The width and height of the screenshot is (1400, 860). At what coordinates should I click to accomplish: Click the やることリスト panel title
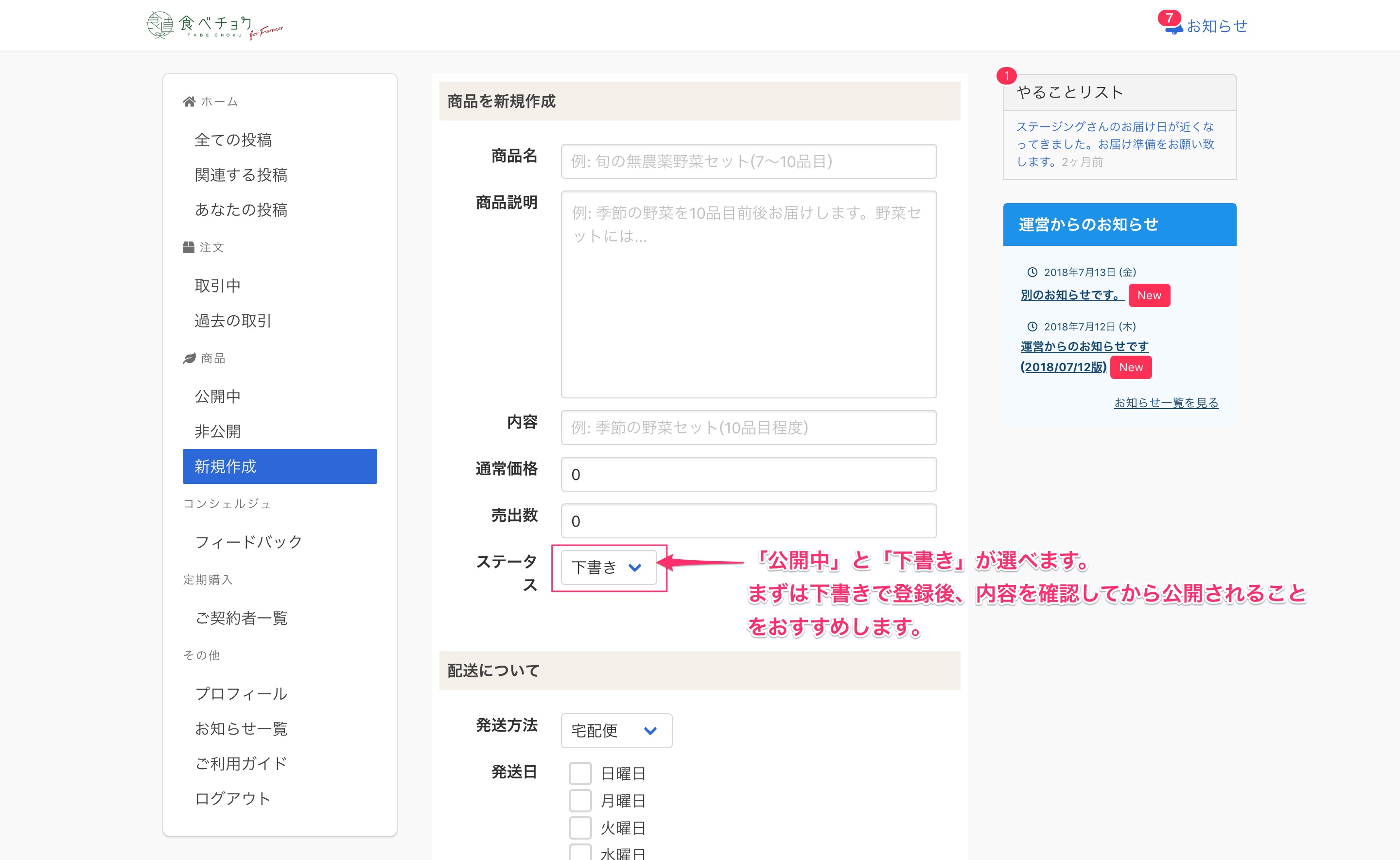[1069, 92]
